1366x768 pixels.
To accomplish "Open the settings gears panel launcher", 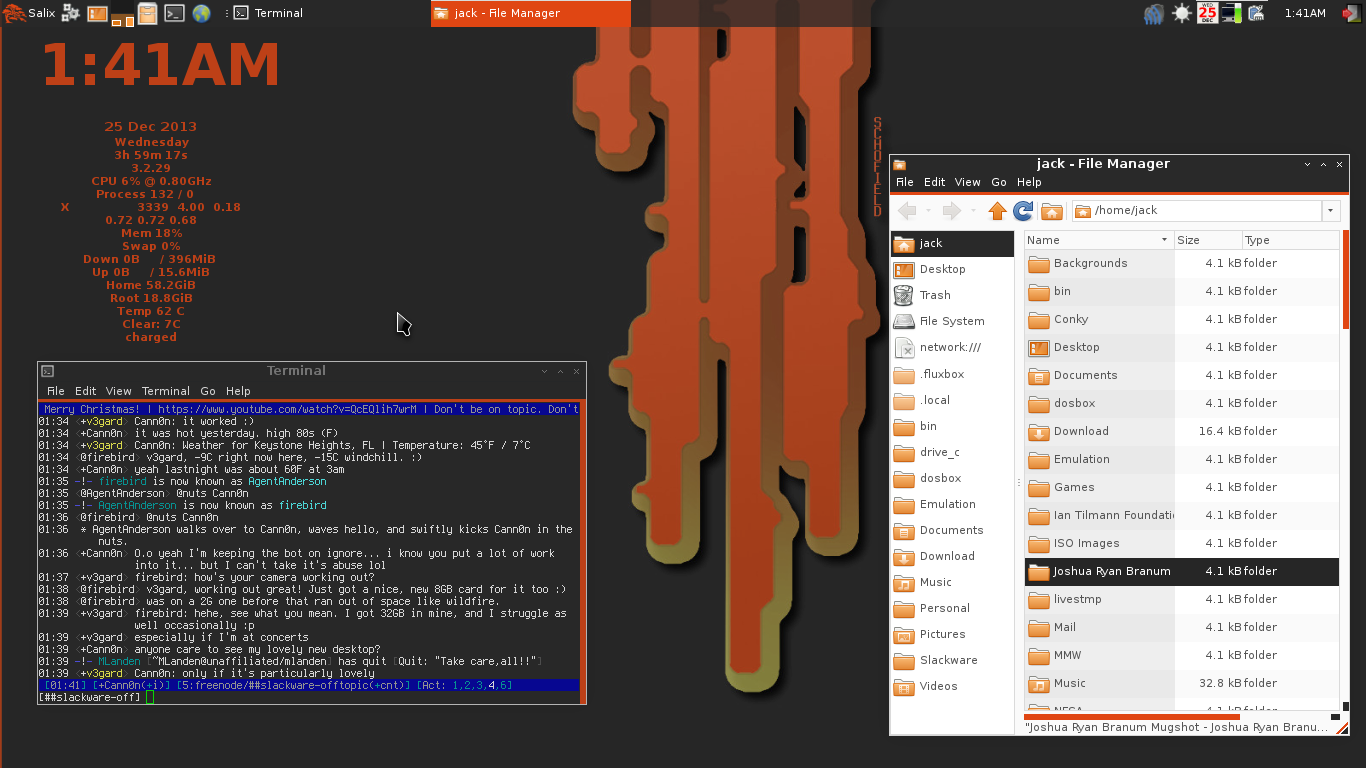I will click(71, 13).
